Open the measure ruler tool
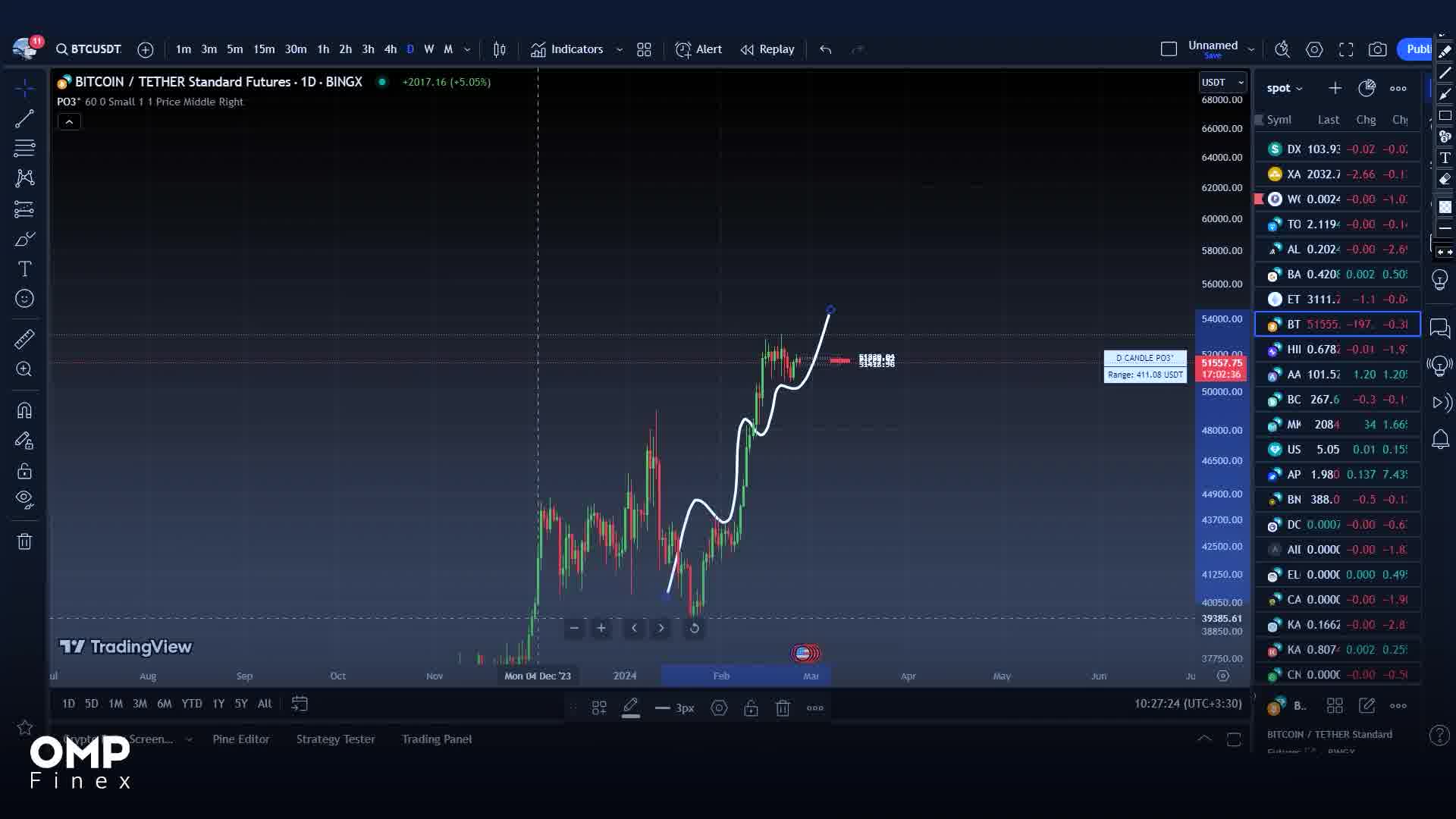The width and height of the screenshot is (1456, 819). click(x=25, y=339)
